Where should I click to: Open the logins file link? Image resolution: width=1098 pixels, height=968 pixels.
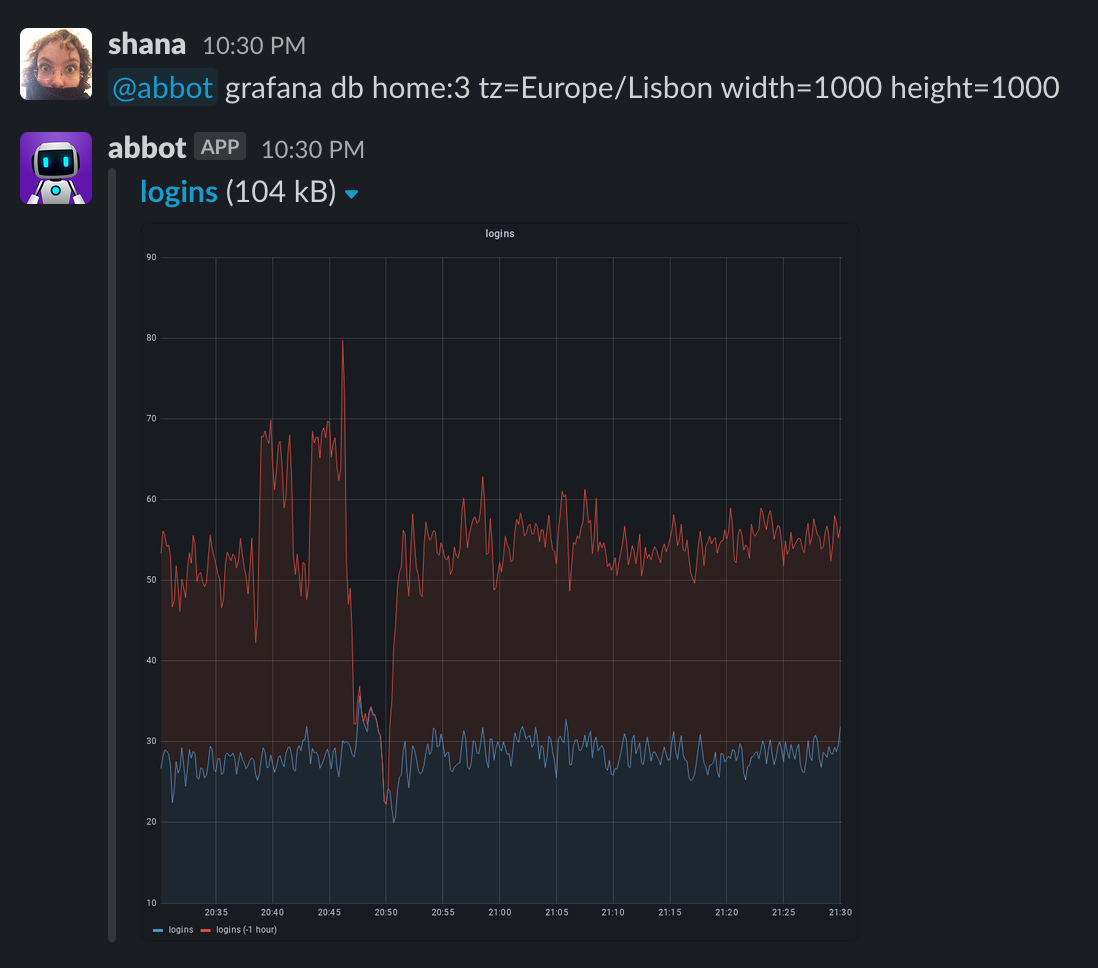point(180,190)
